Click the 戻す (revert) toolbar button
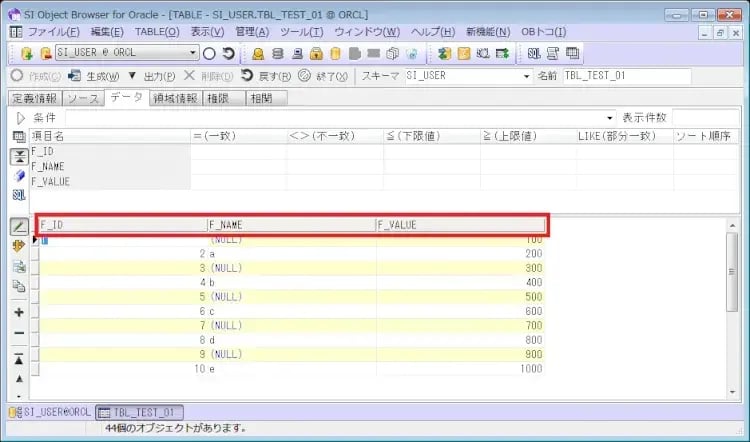This screenshot has height=442, width=750. click(265, 76)
